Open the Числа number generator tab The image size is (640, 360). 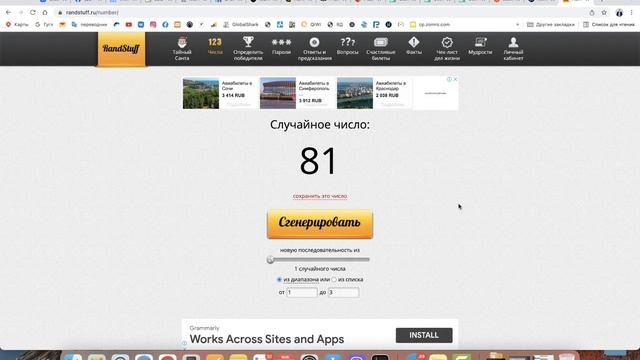click(215, 46)
